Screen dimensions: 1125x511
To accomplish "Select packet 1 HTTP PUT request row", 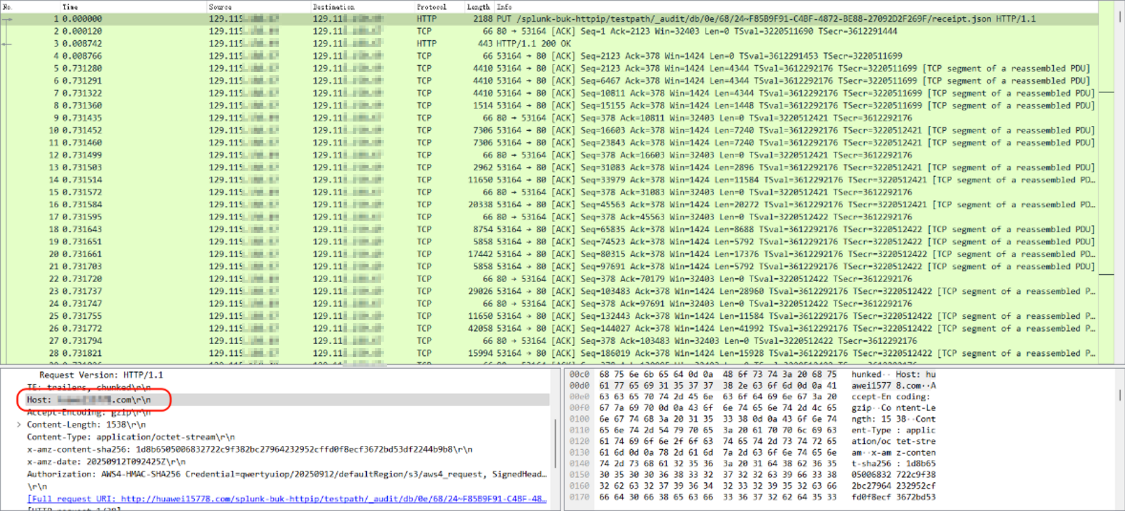I will 560,19.
